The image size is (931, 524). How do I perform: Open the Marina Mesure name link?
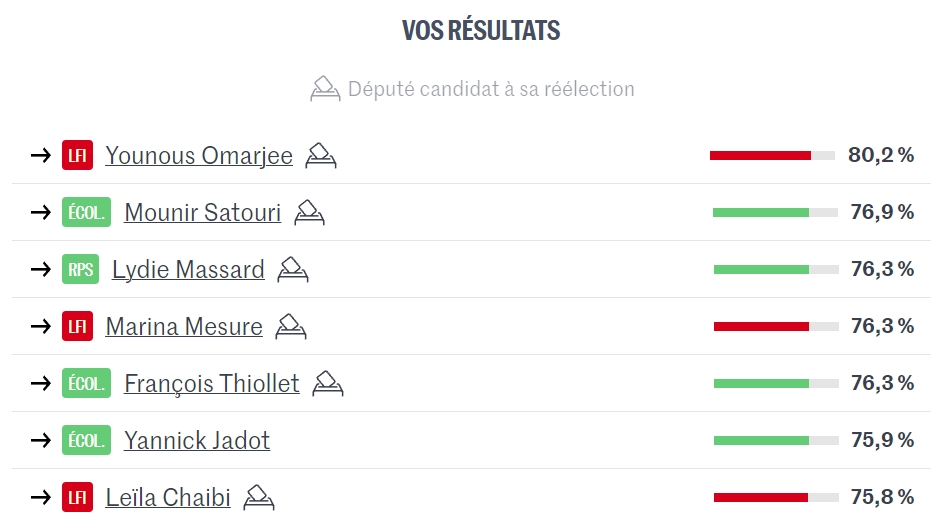[x=184, y=326]
